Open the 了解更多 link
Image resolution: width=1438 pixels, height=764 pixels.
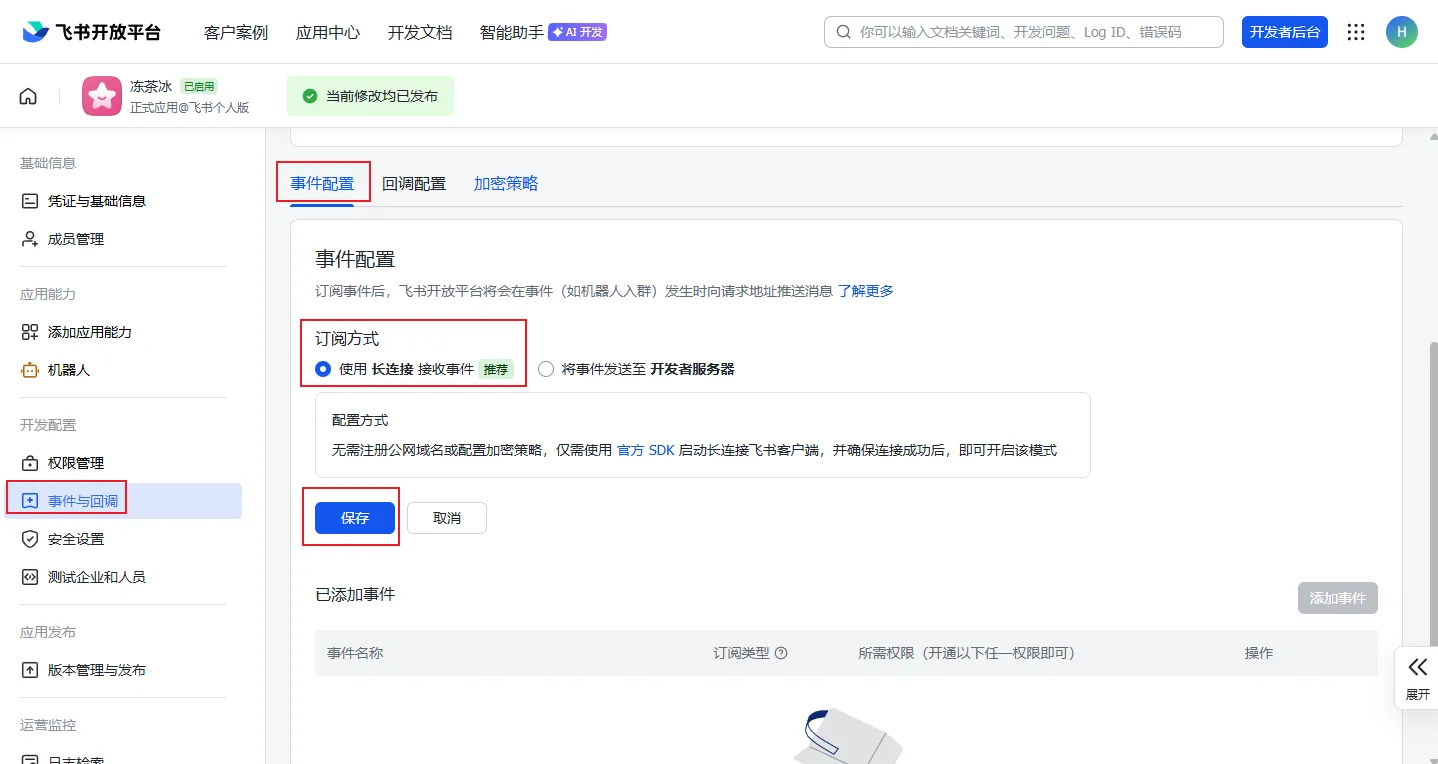tap(865, 291)
